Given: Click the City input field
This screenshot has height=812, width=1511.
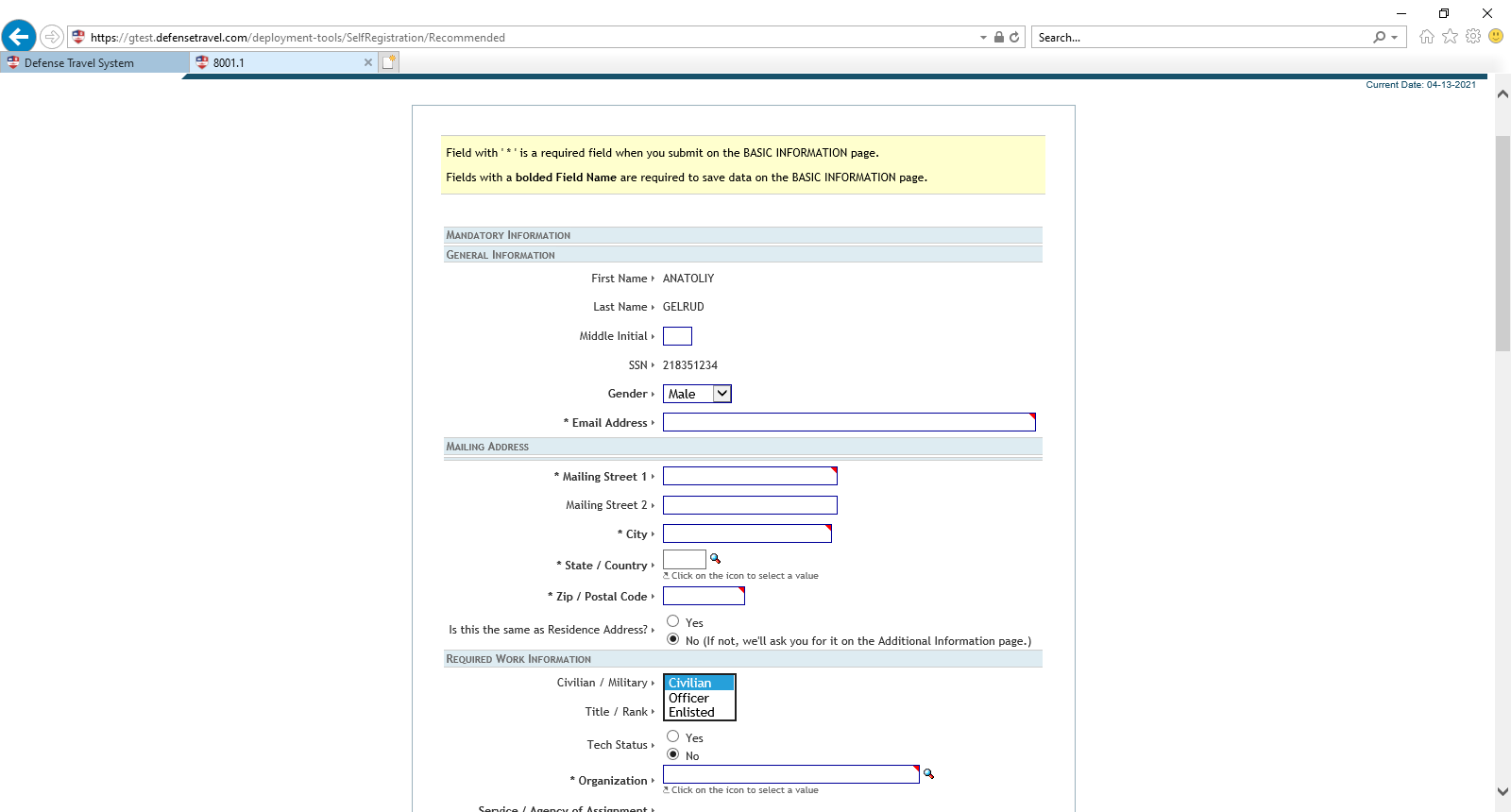Looking at the screenshot, I should [x=747, y=533].
